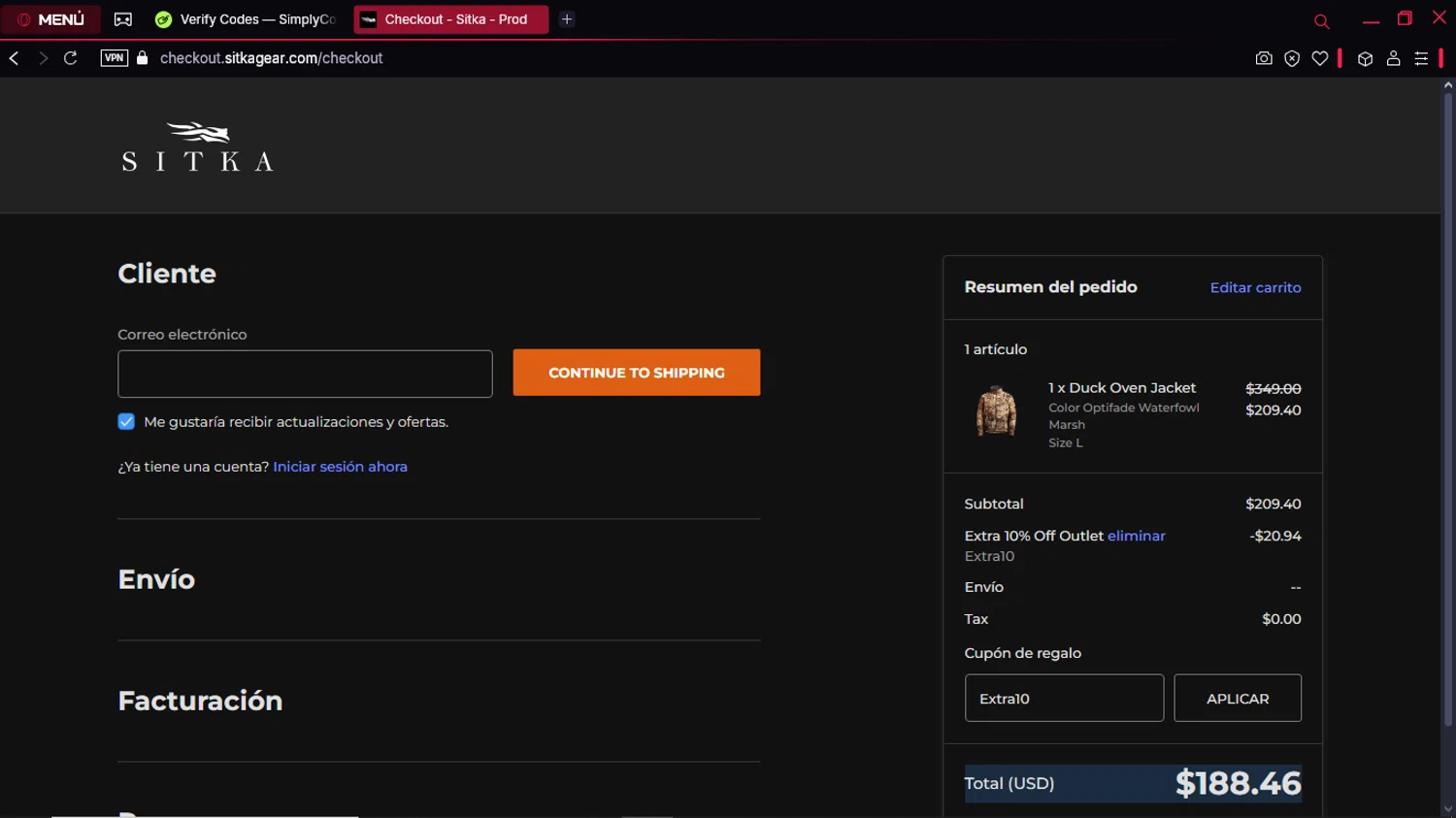The height and width of the screenshot is (818, 1456).
Task: Open the profile account icon
Action: [1393, 58]
